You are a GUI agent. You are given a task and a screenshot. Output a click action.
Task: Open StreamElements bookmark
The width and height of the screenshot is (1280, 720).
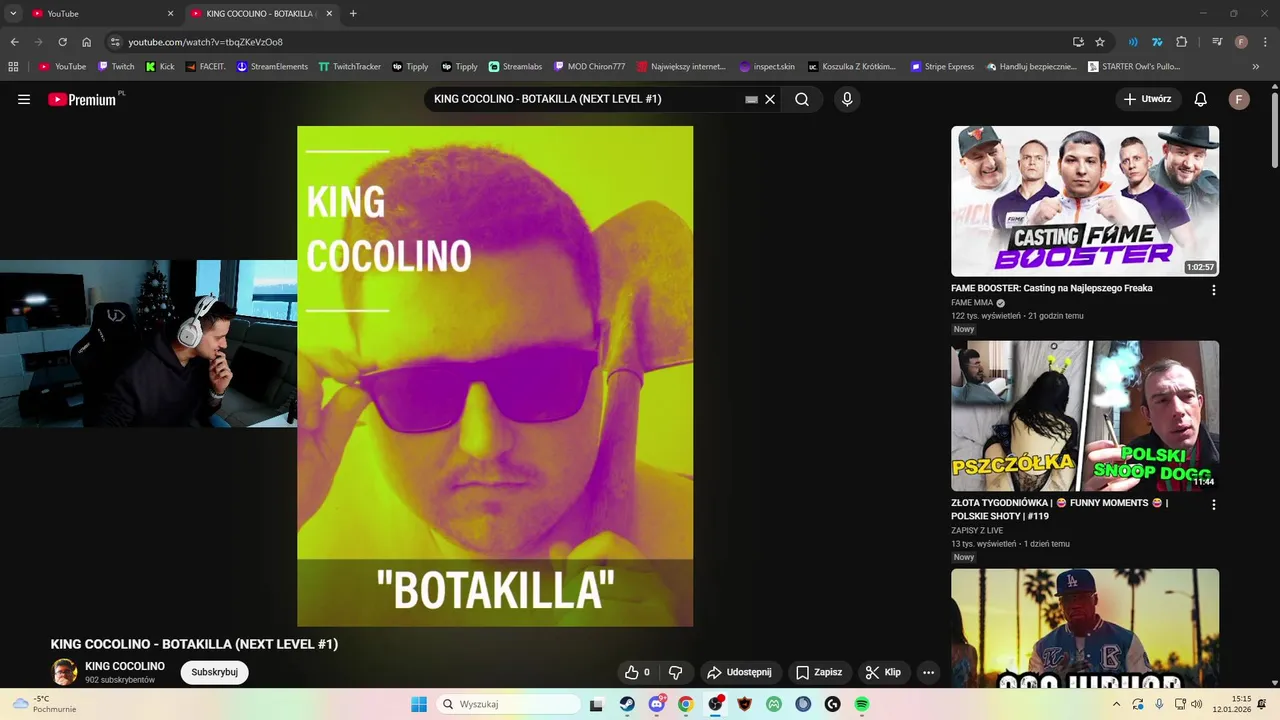272,67
